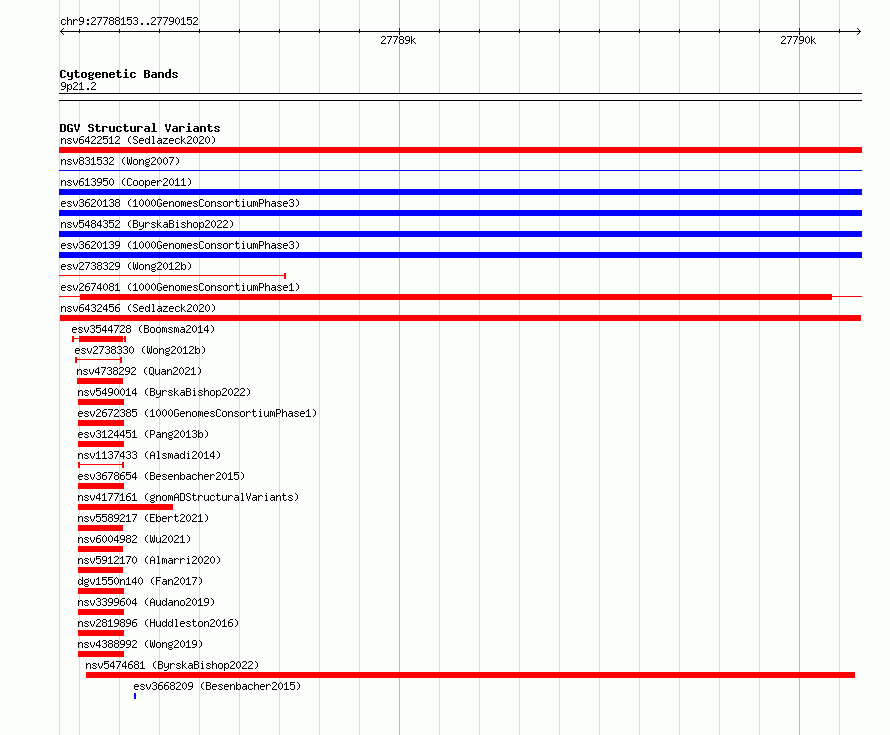Click the blue bar under esv3620139
This screenshot has height=735, width=890.
(460, 255)
